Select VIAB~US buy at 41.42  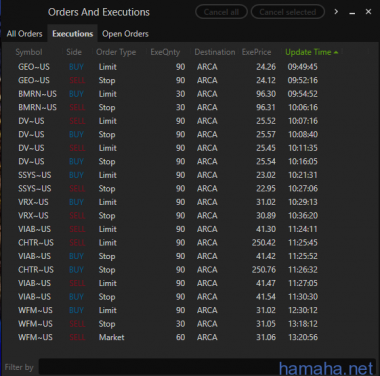[x=190, y=256]
